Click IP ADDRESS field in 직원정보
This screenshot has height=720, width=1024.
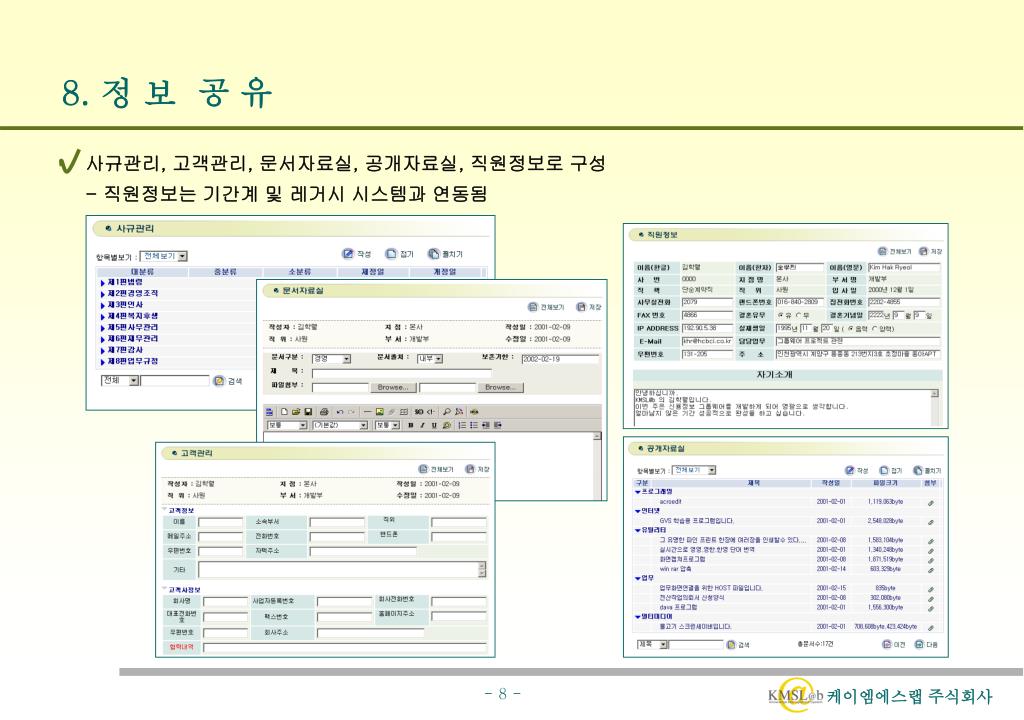(x=707, y=328)
